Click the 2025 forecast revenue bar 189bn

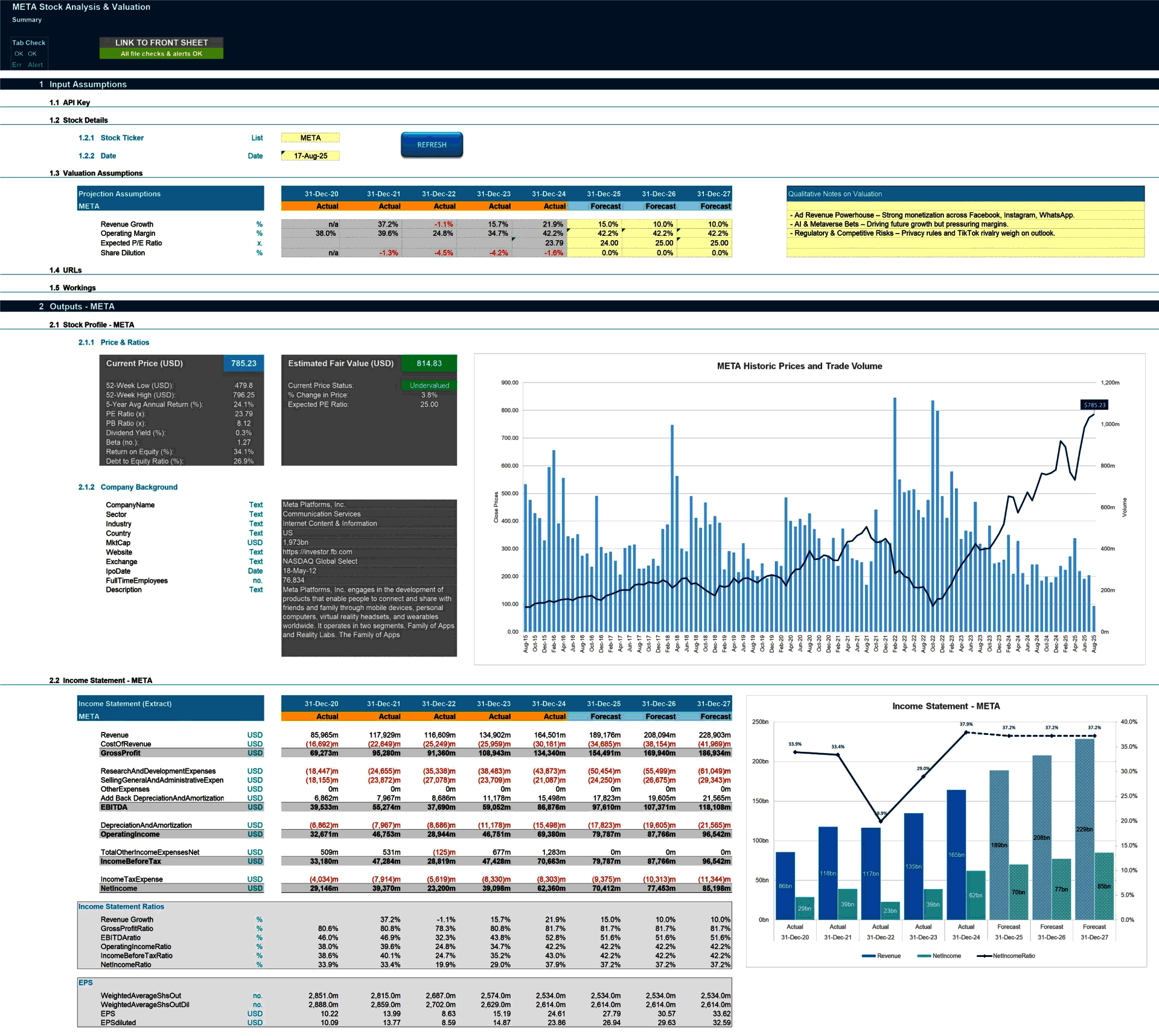999,845
